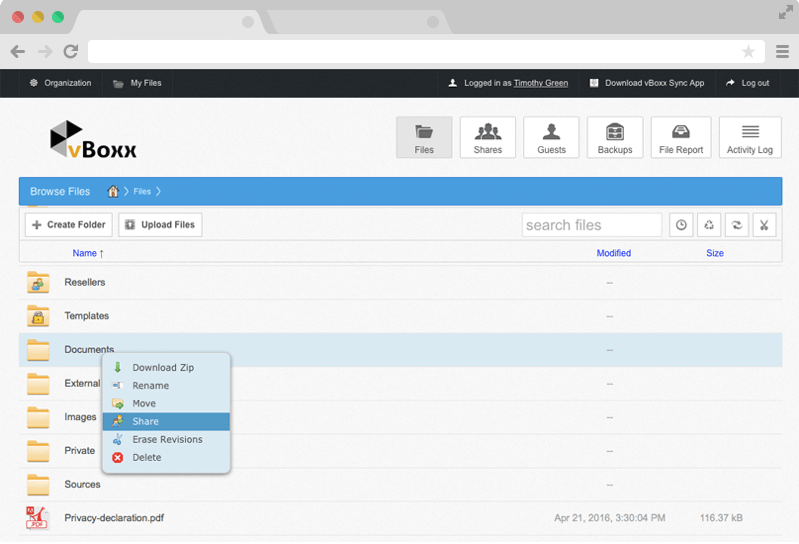Click the scissors cut toolbar icon
This screenshot has width=799, height=544.
coord(763,225)
